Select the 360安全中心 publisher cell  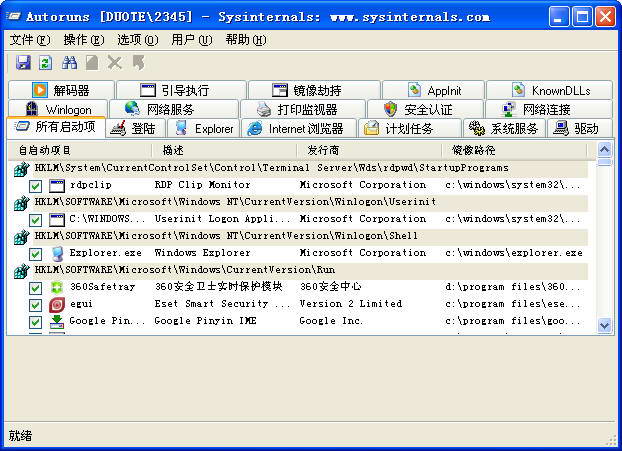click(330, 286)
